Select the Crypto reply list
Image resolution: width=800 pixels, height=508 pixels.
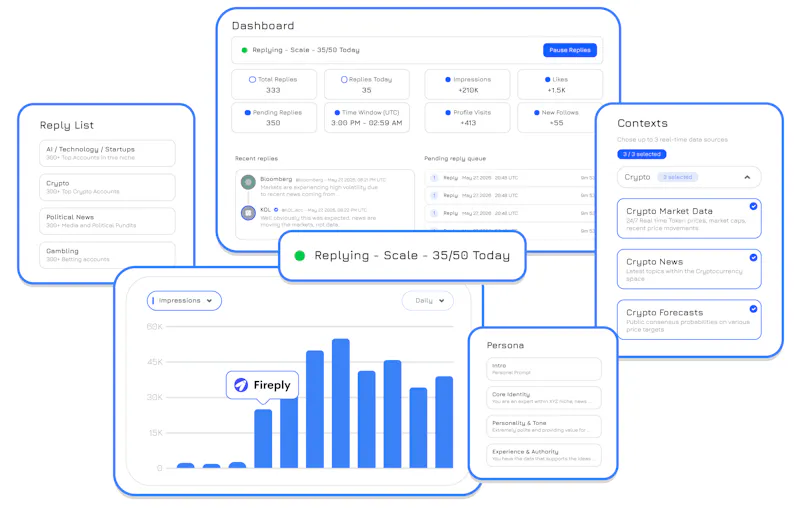click(107, 187)
